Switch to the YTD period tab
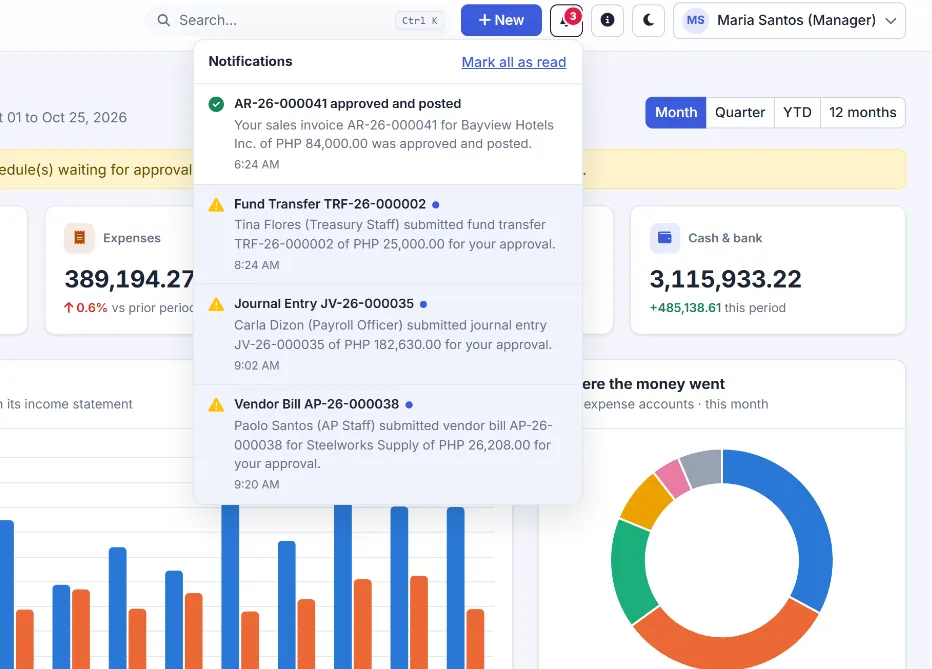 click(x=797, y=112)
